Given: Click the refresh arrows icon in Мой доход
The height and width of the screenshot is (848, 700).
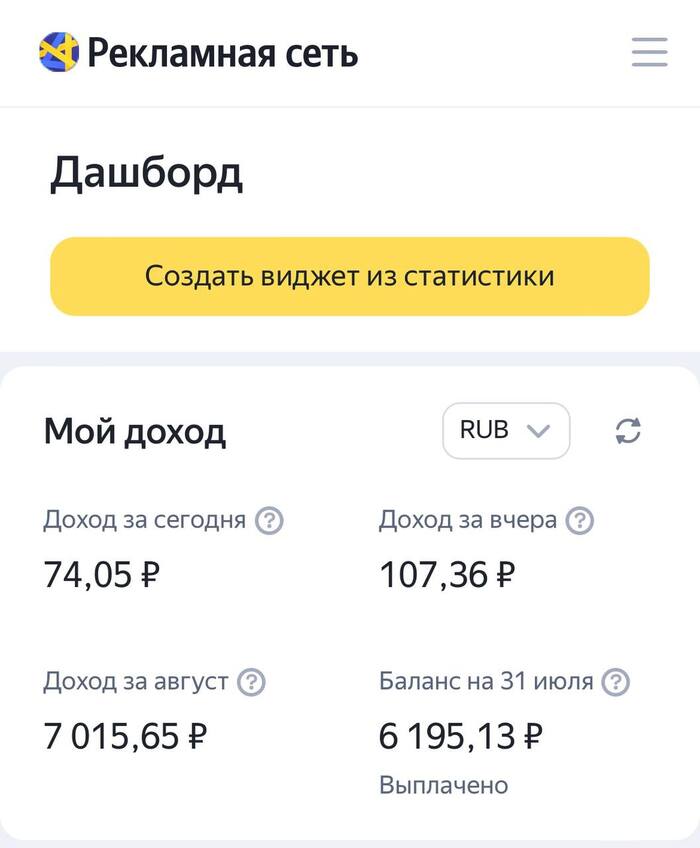Looking at the screenshot, I should point(626,430).
